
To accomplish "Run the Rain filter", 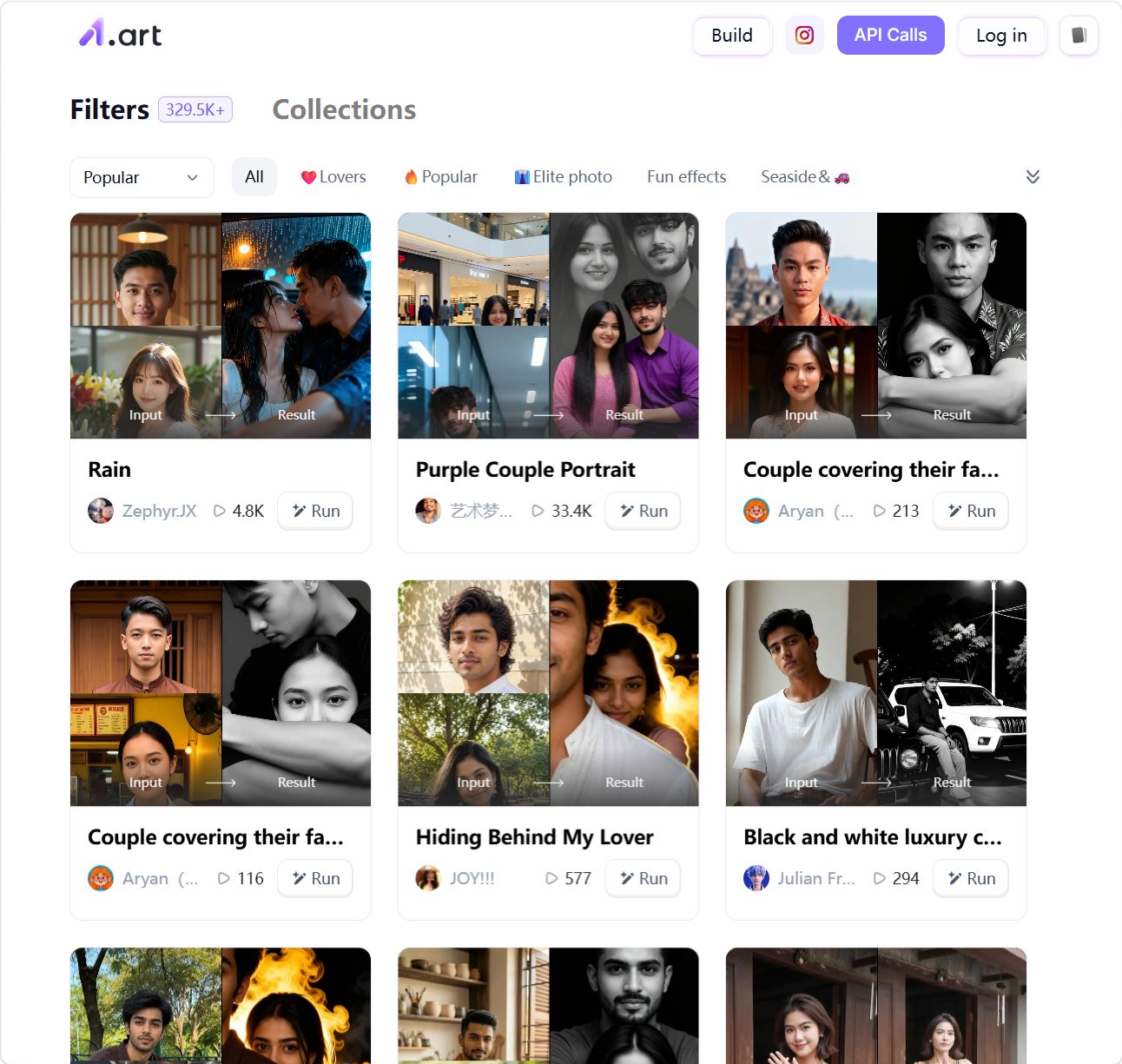I will point(315,511).
